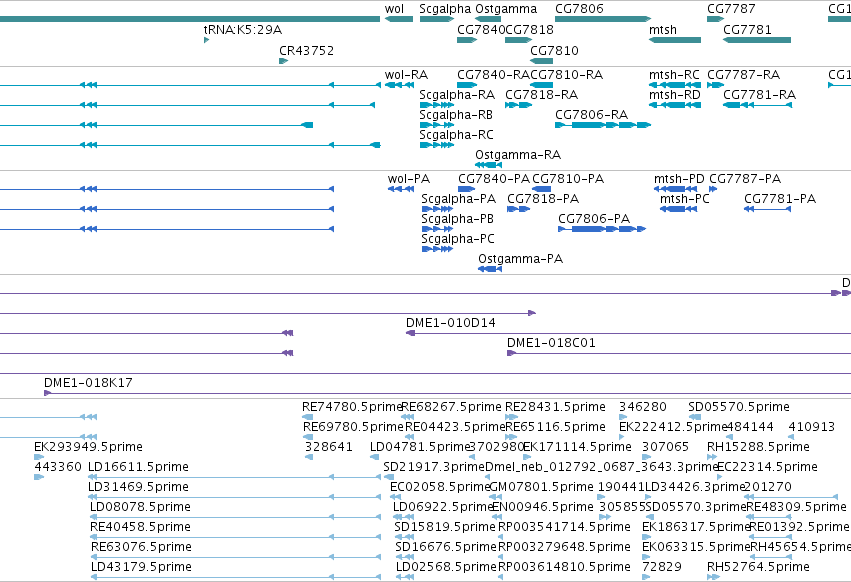Click the CG7787-PA protein feature
851x582 pixels.
coord(713,189)
